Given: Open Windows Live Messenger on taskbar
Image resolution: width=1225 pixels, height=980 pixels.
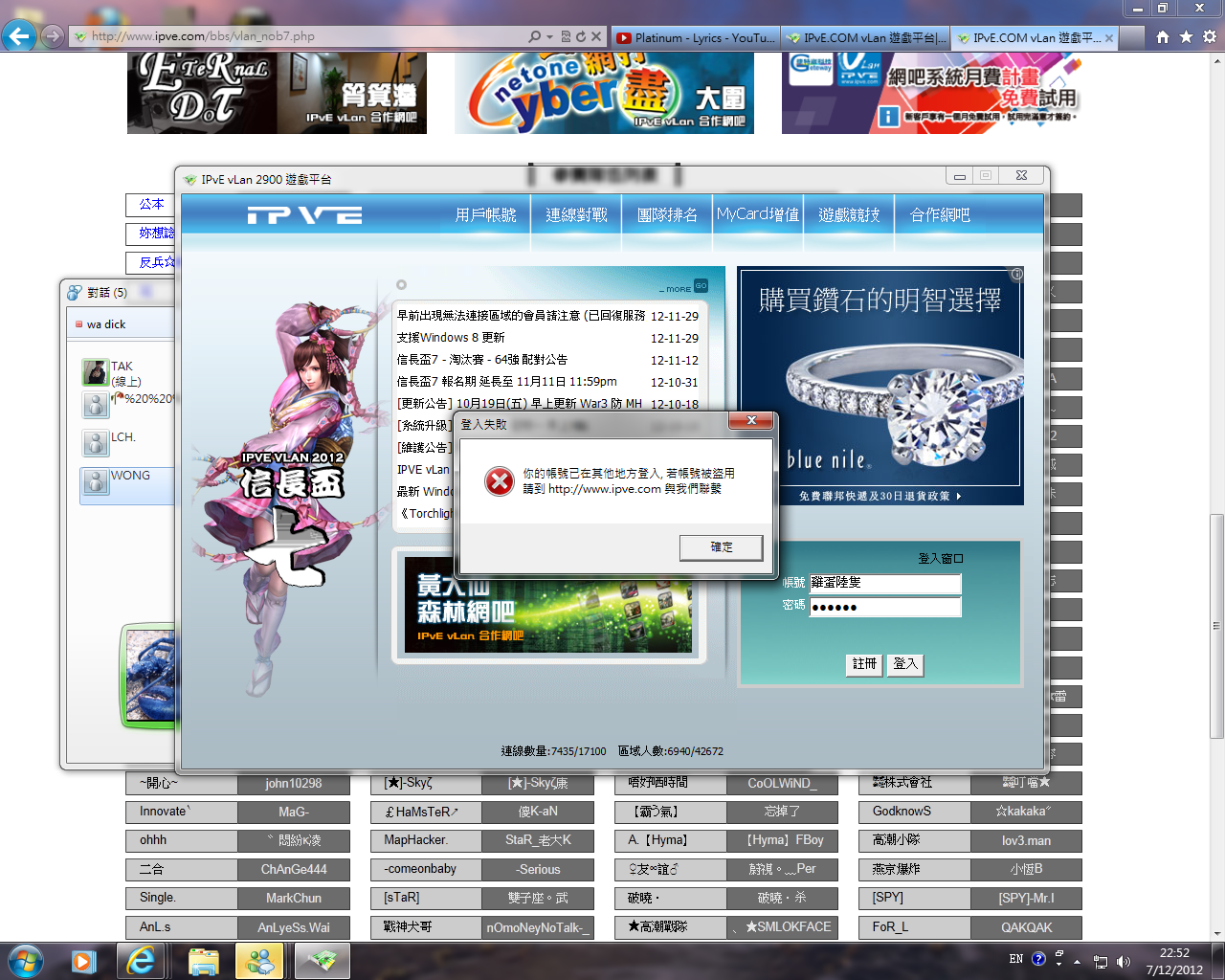Looking at the screenshot, I should point(259,961).
